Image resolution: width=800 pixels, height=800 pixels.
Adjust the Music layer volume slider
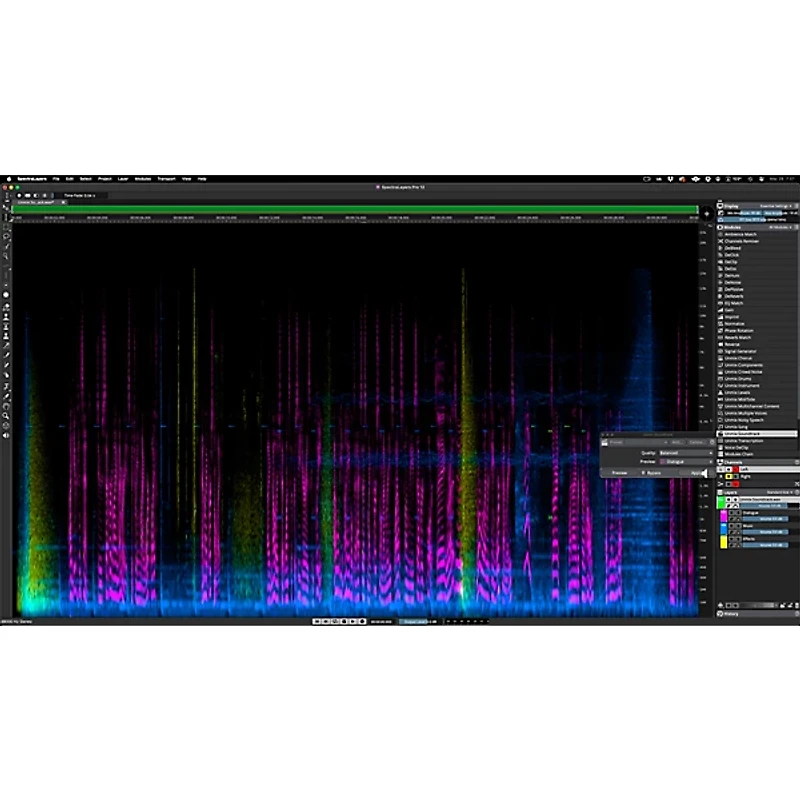coord(764,531)
